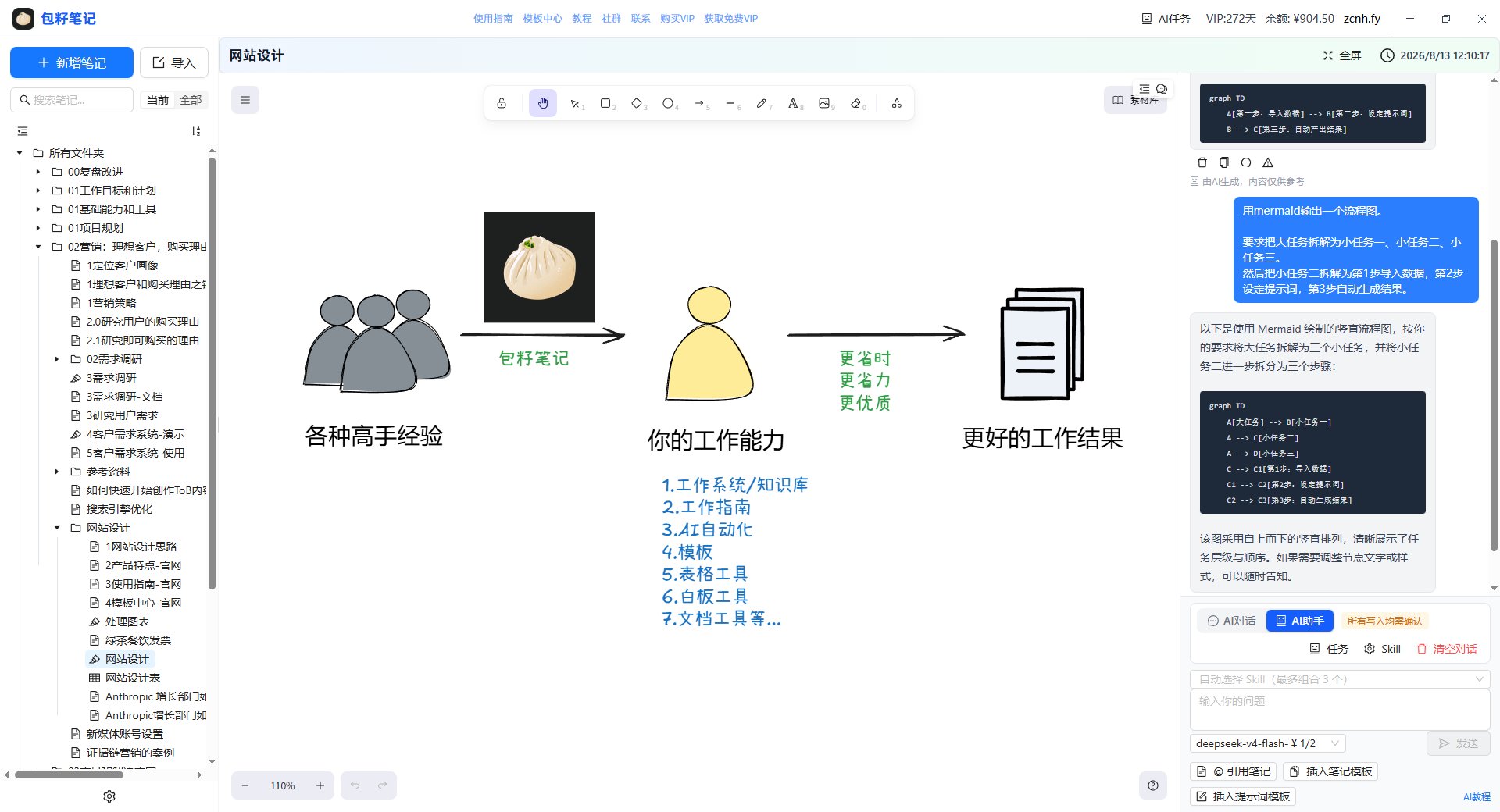Select the Arrow drawing tool
The width and height of the screenshot is (1500, 812).
[x=701, y=103]
